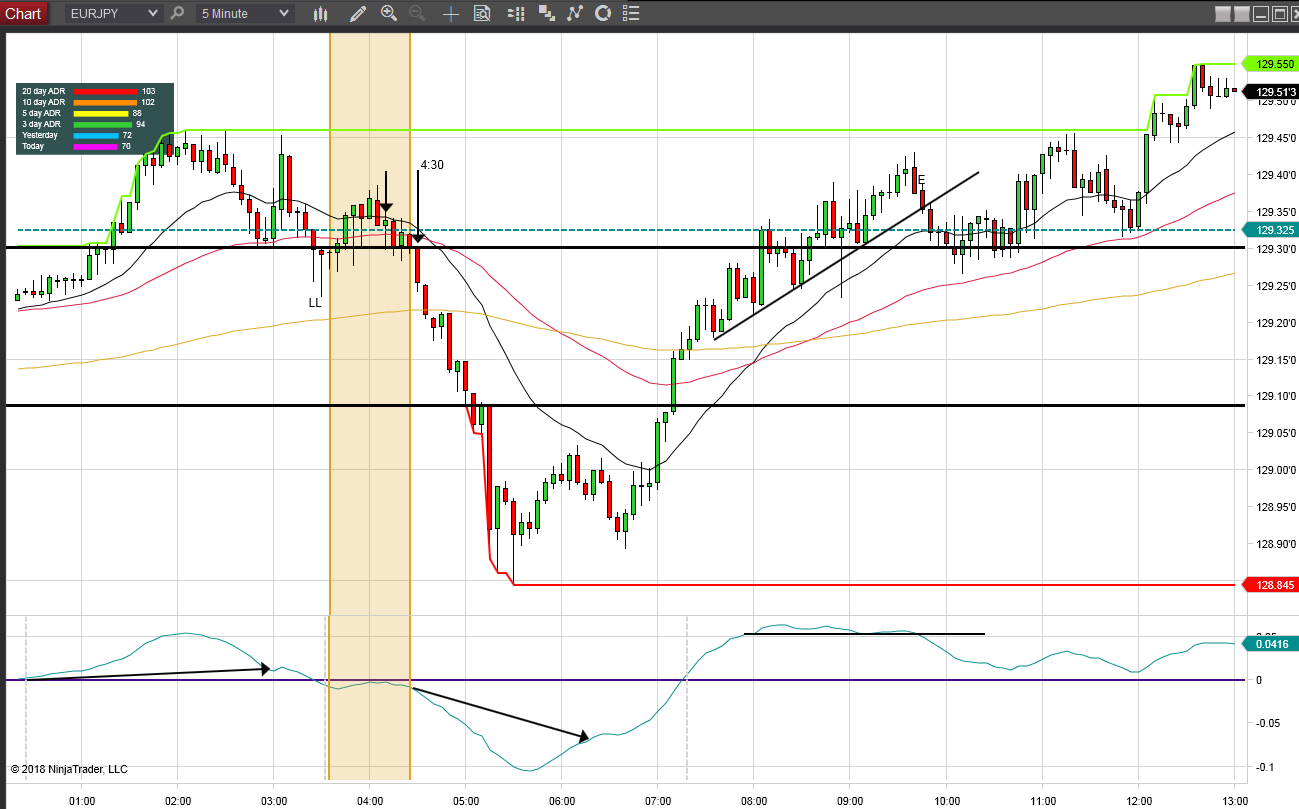Click the 09:00 time axis label
Screen dimensions: 1299x809
point(850,801)
